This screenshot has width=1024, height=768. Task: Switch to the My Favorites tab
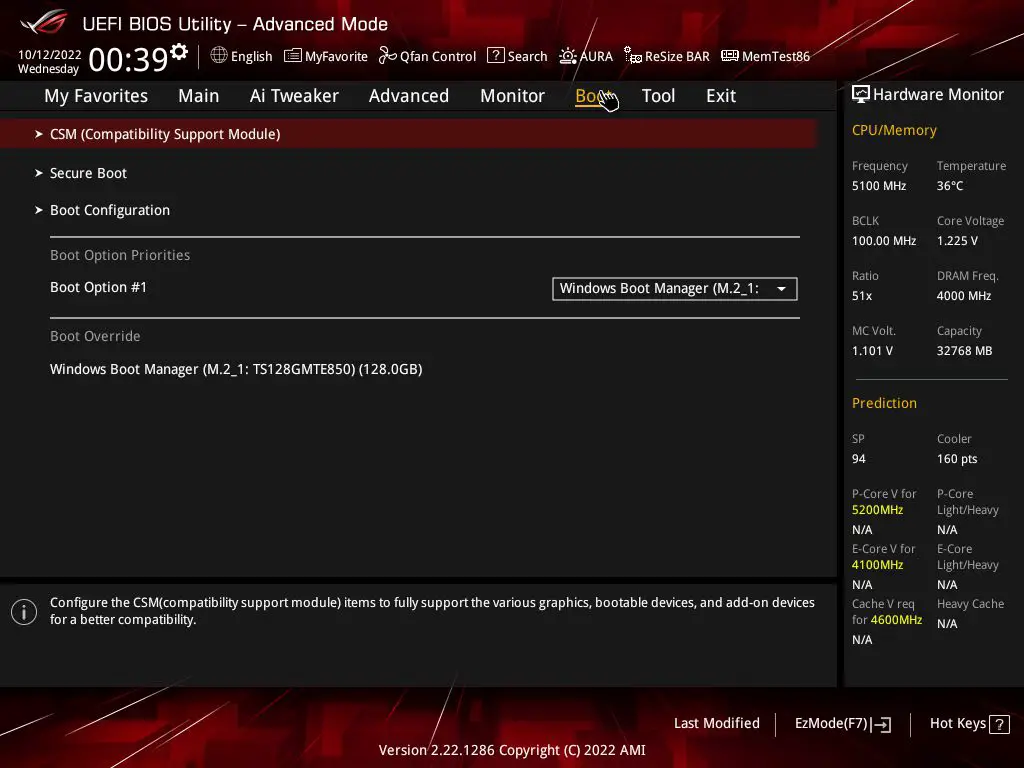pos(96,96)
